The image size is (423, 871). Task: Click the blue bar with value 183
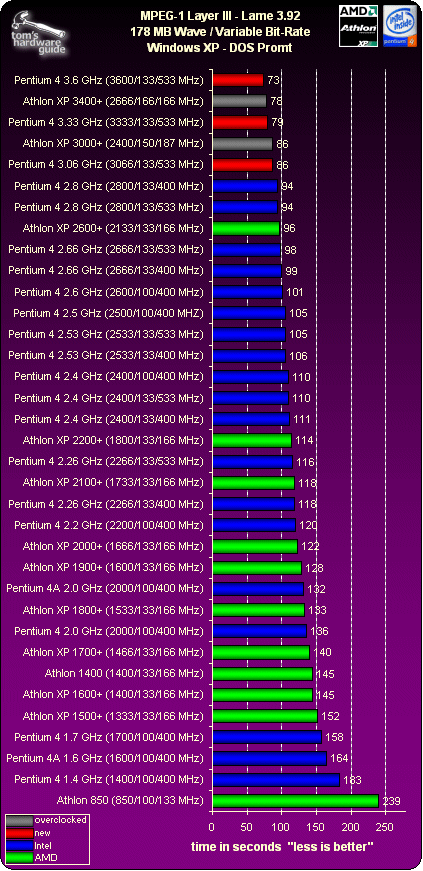(276, 779)
